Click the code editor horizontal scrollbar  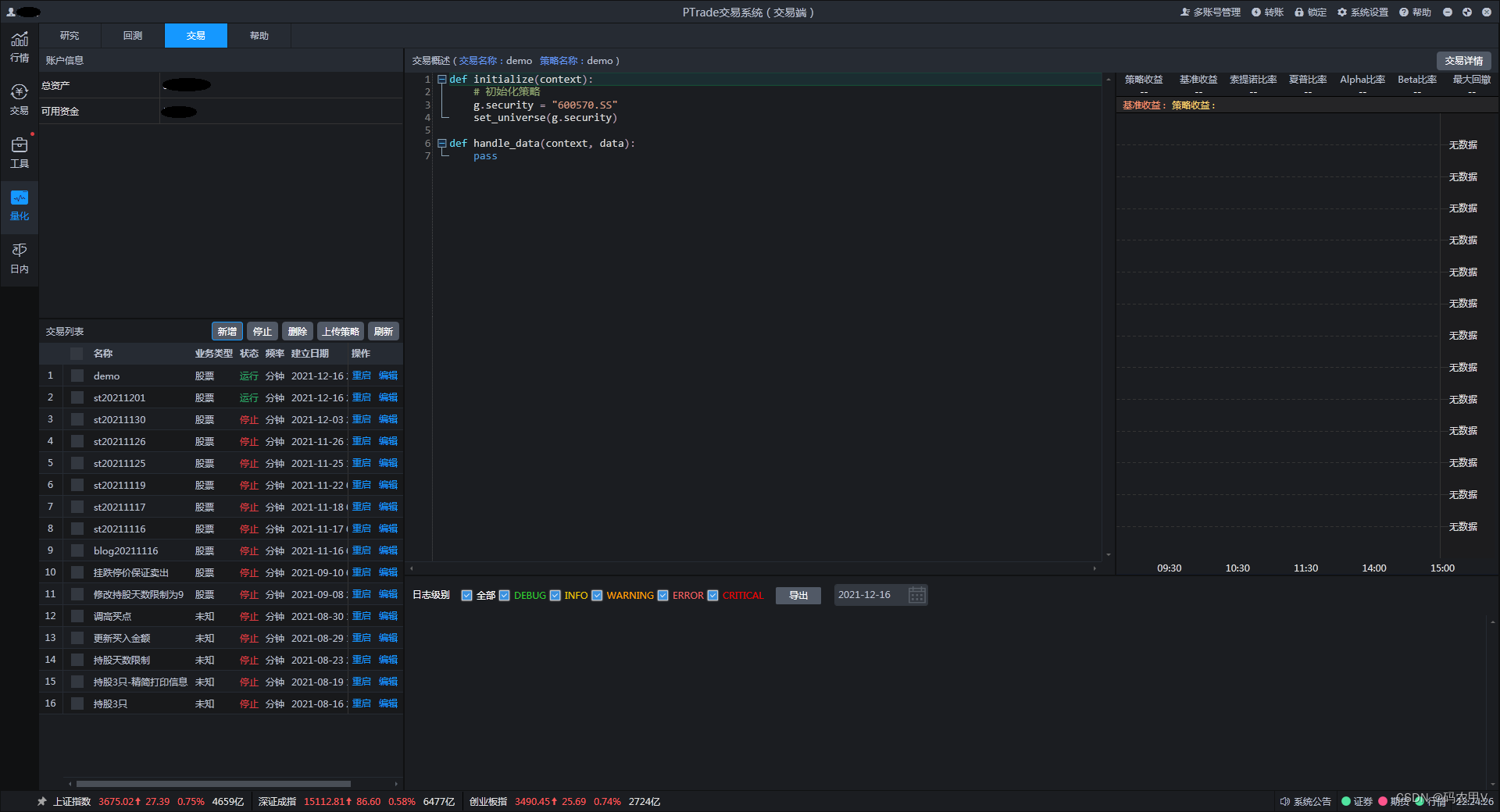752,568
